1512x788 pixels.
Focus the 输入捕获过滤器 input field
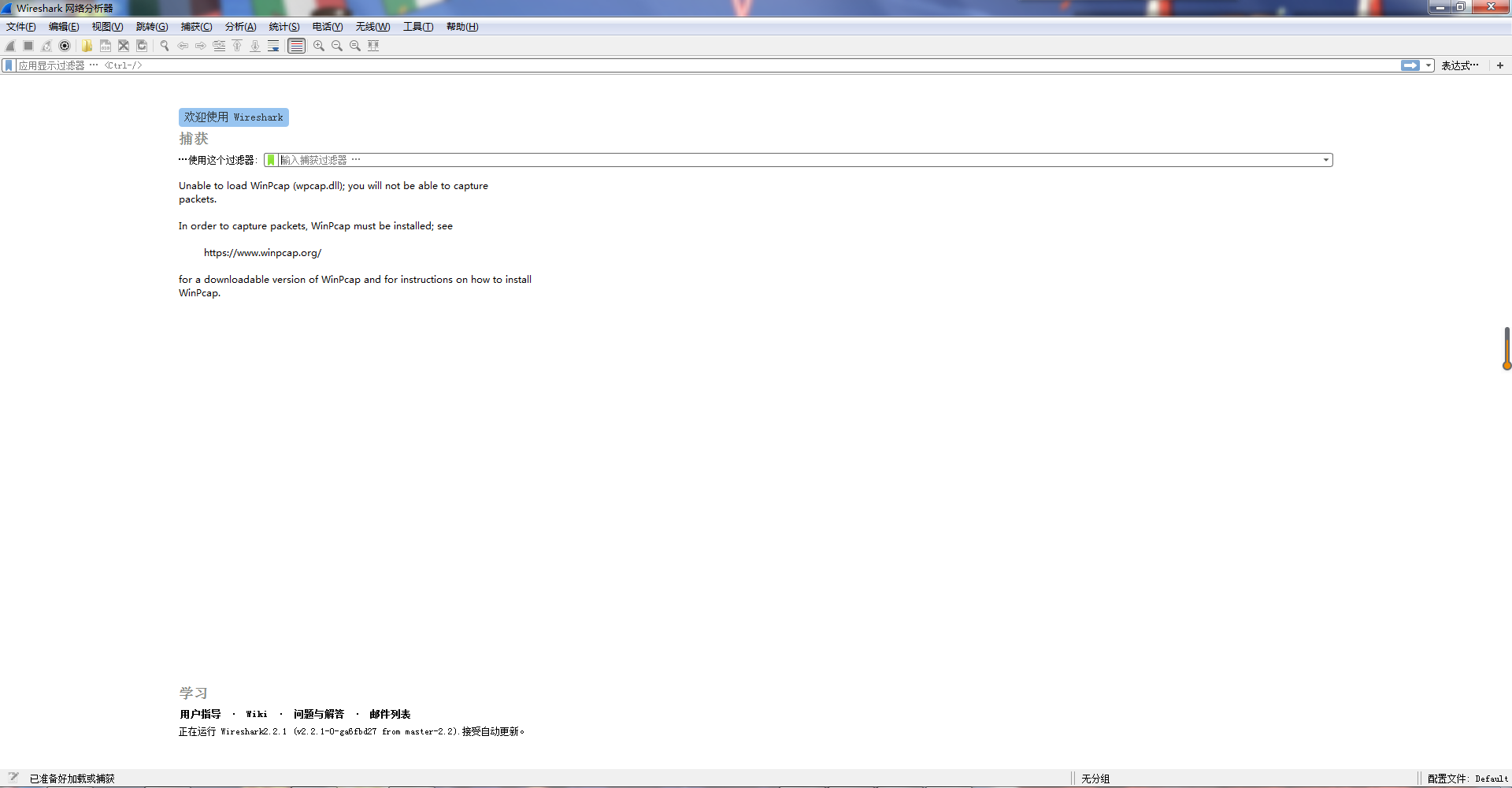click(799, 160)
